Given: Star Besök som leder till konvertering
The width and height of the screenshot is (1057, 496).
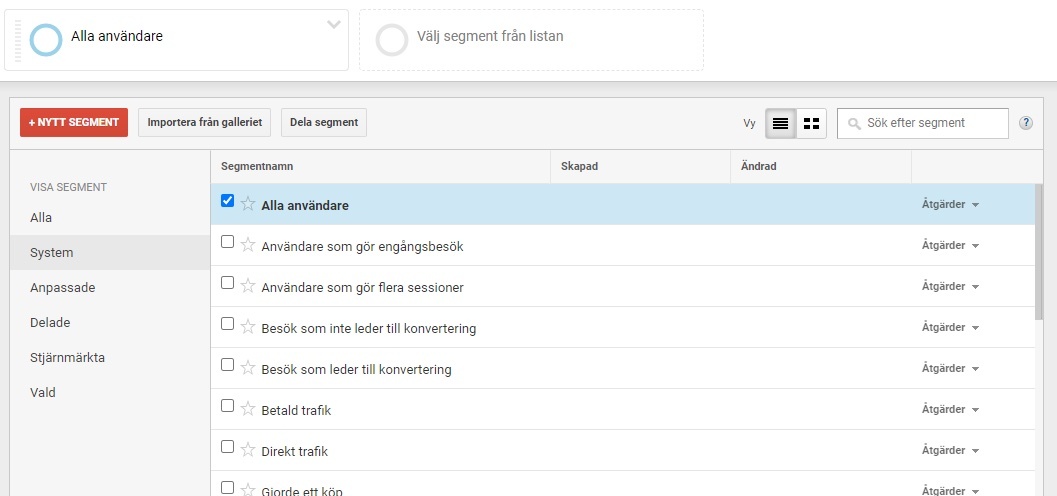Looking at the screenshot, I should pyautogui.click(x=248, y=368).
